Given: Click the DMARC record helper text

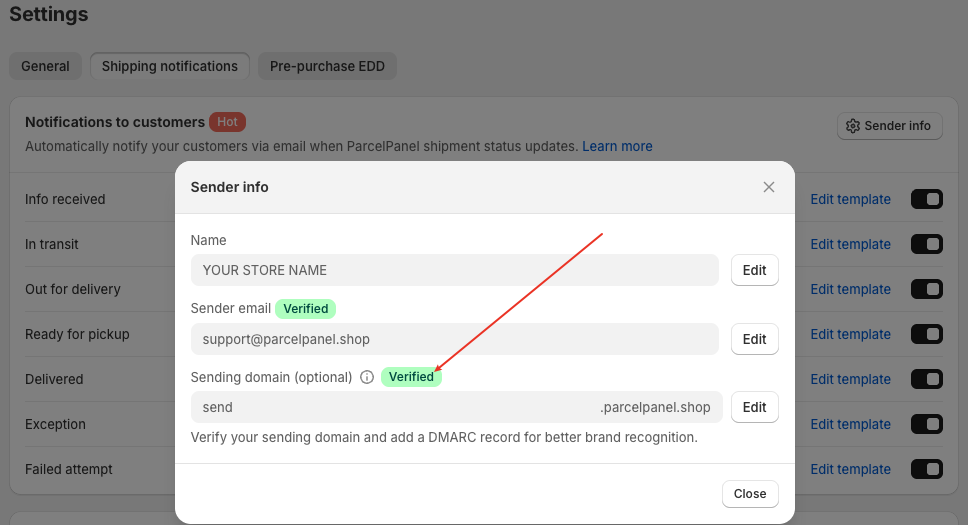Looking at the screenshot, I should pyautogui.click(x=444, y=437).
